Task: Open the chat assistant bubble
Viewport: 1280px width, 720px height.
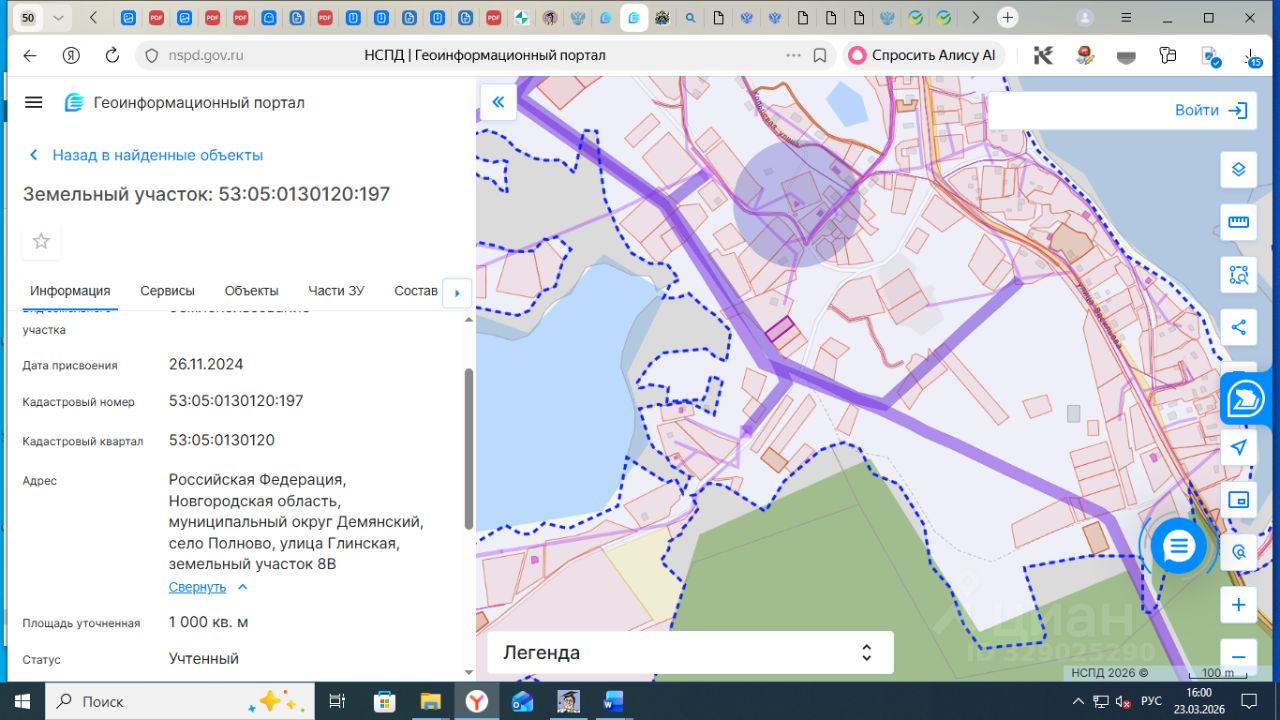Action: click(1179, 546)
